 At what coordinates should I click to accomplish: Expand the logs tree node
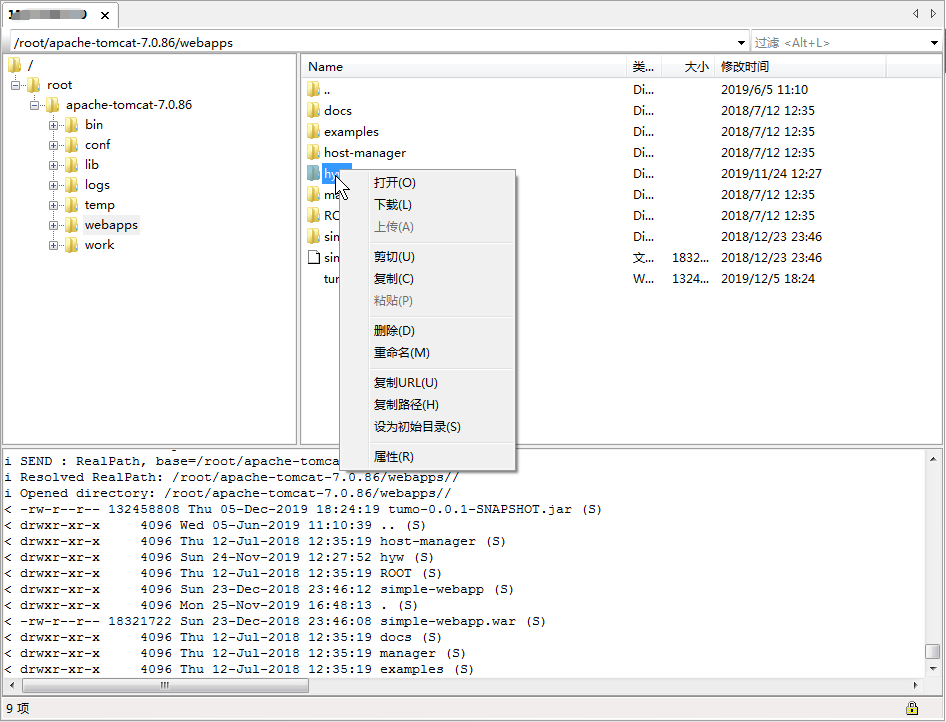click(53, 185)
